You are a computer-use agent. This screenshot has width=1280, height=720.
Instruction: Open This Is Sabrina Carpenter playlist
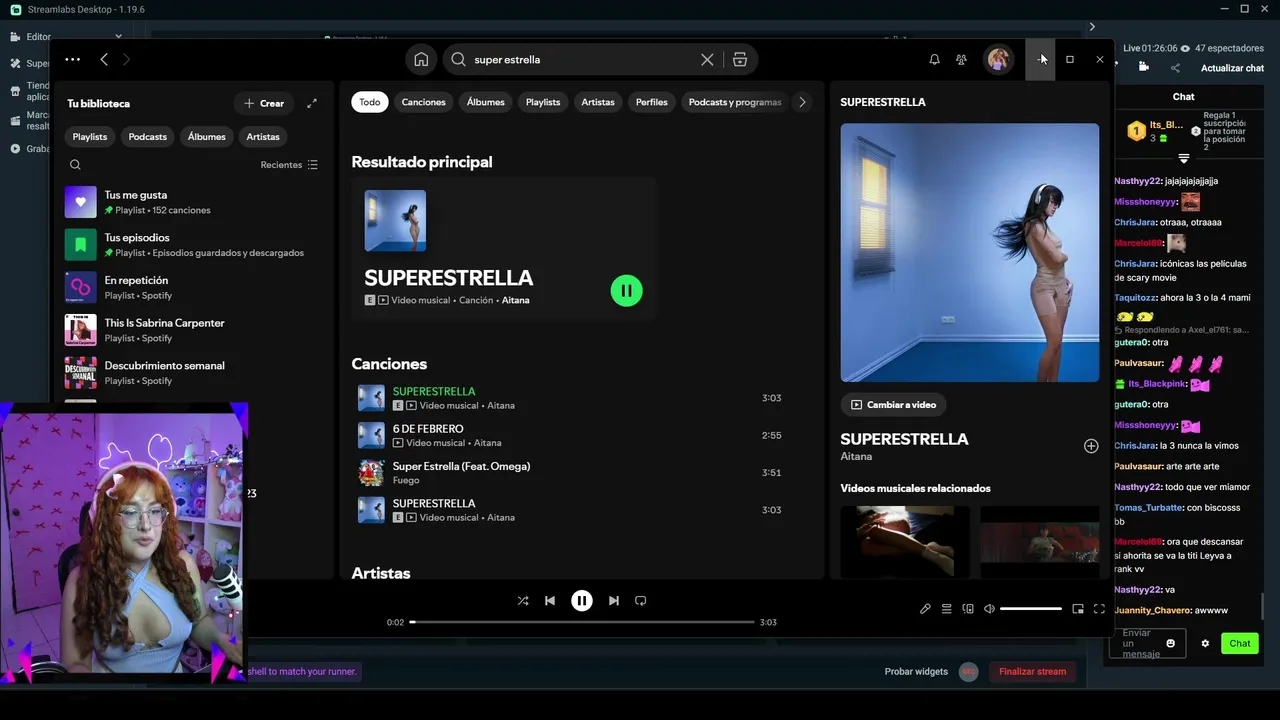click(x=192, y=330)
